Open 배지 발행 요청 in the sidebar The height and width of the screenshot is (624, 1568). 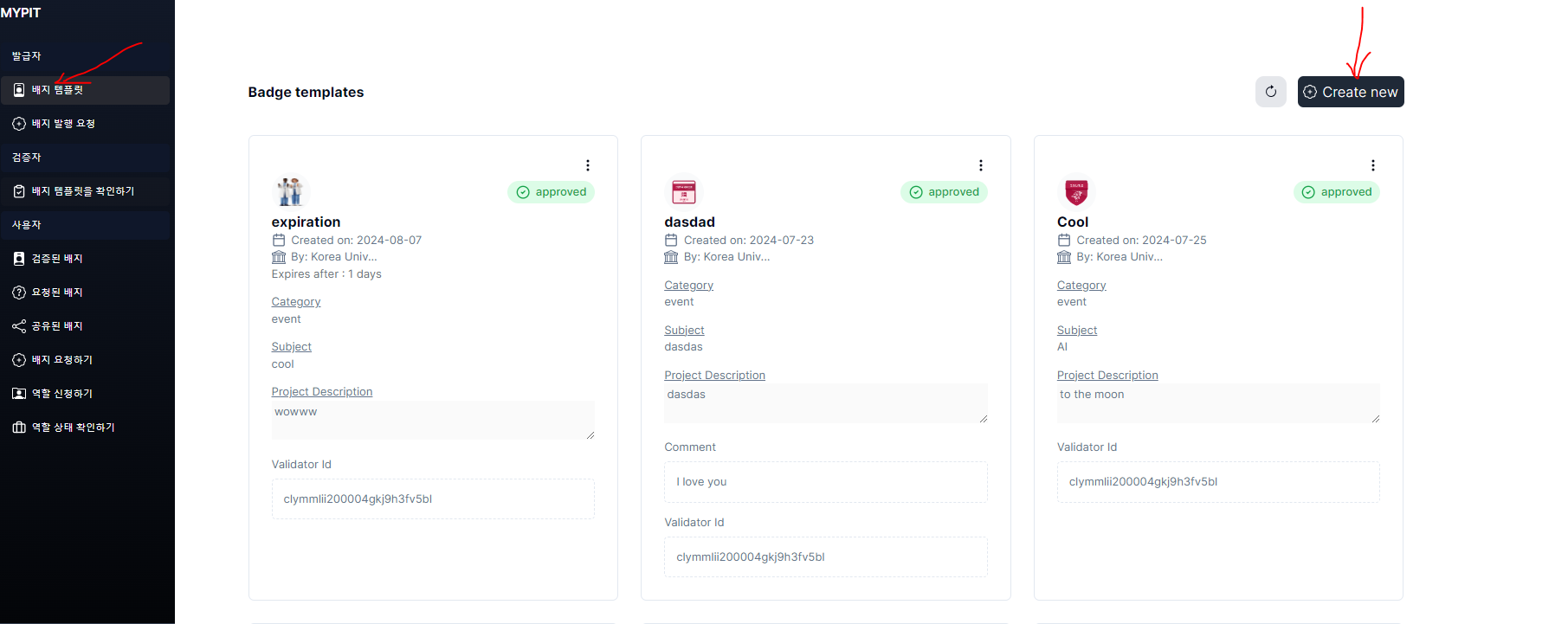[x=63, y=124]
